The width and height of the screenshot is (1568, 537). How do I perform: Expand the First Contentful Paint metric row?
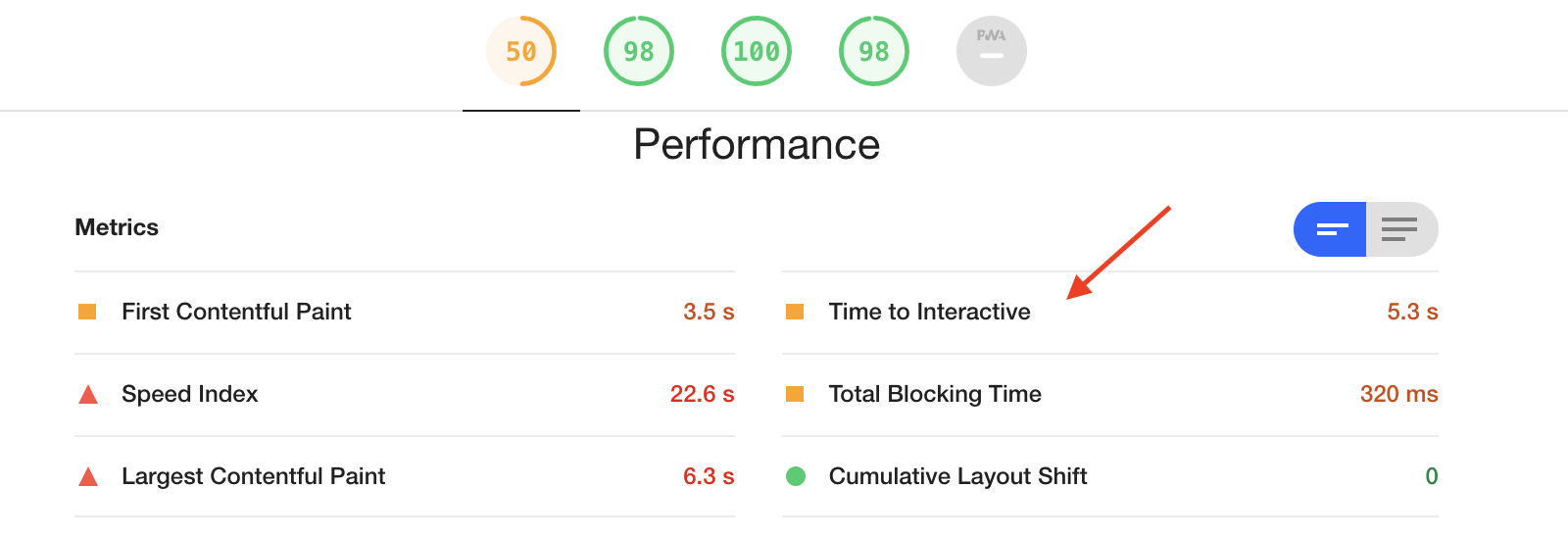point(405,312)
